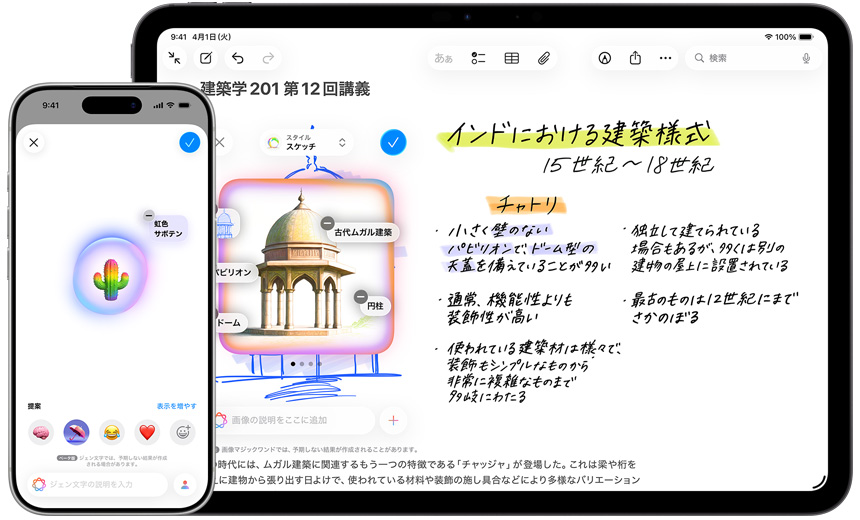Collapse the note with shrink arrows icon
860x520 pixels.
click(x=175, y=58)
